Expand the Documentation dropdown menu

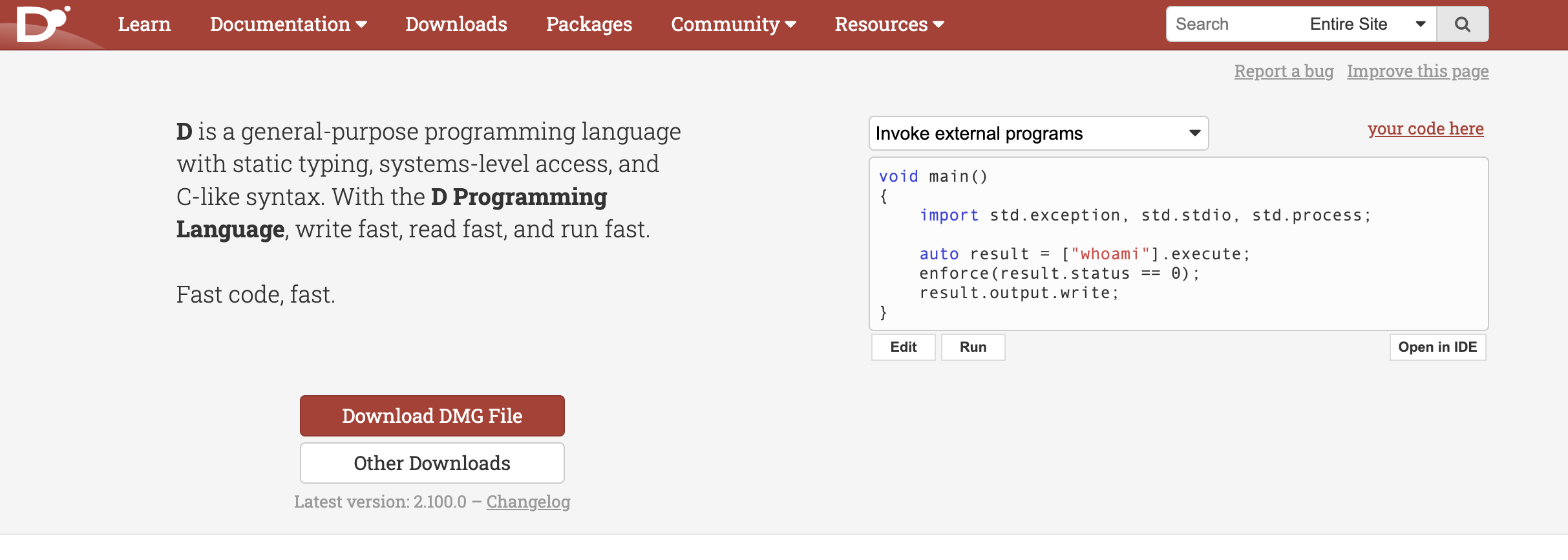pyautogui.click(x=288, y=25)
